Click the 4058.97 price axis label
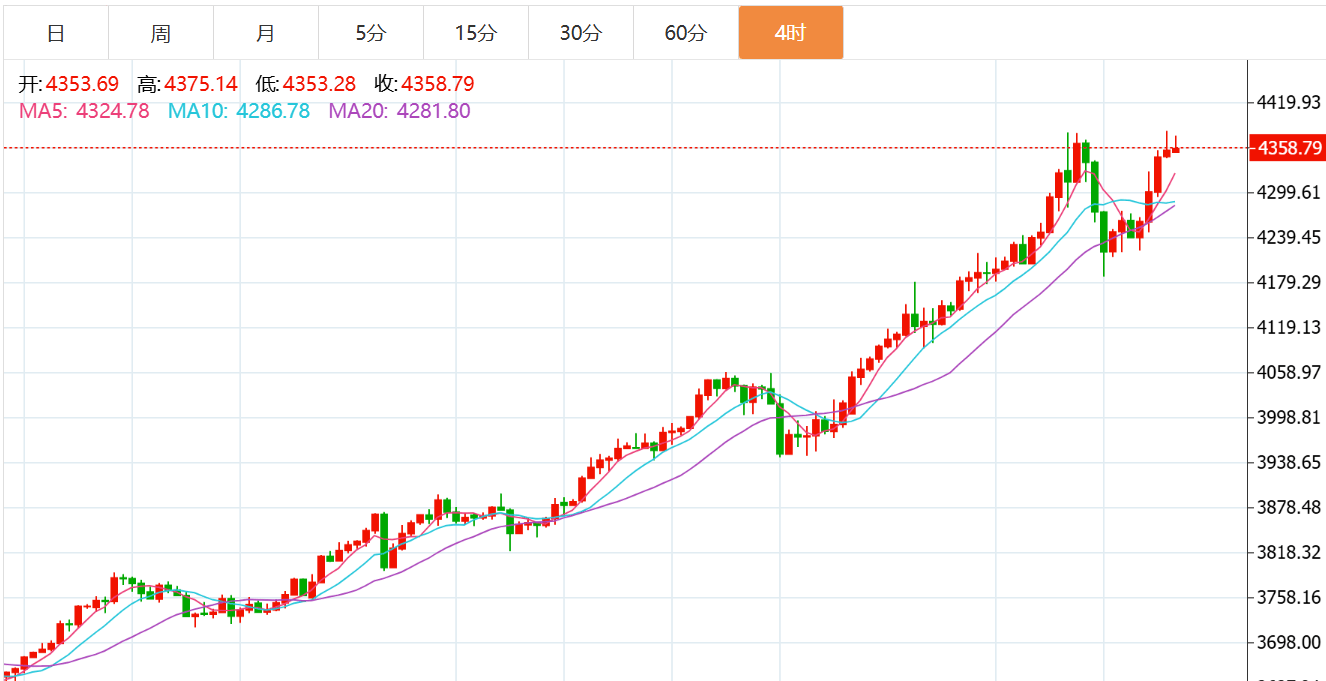Image resolution: width=1326 pixels, height=681 pixels. click(1288, 372)
